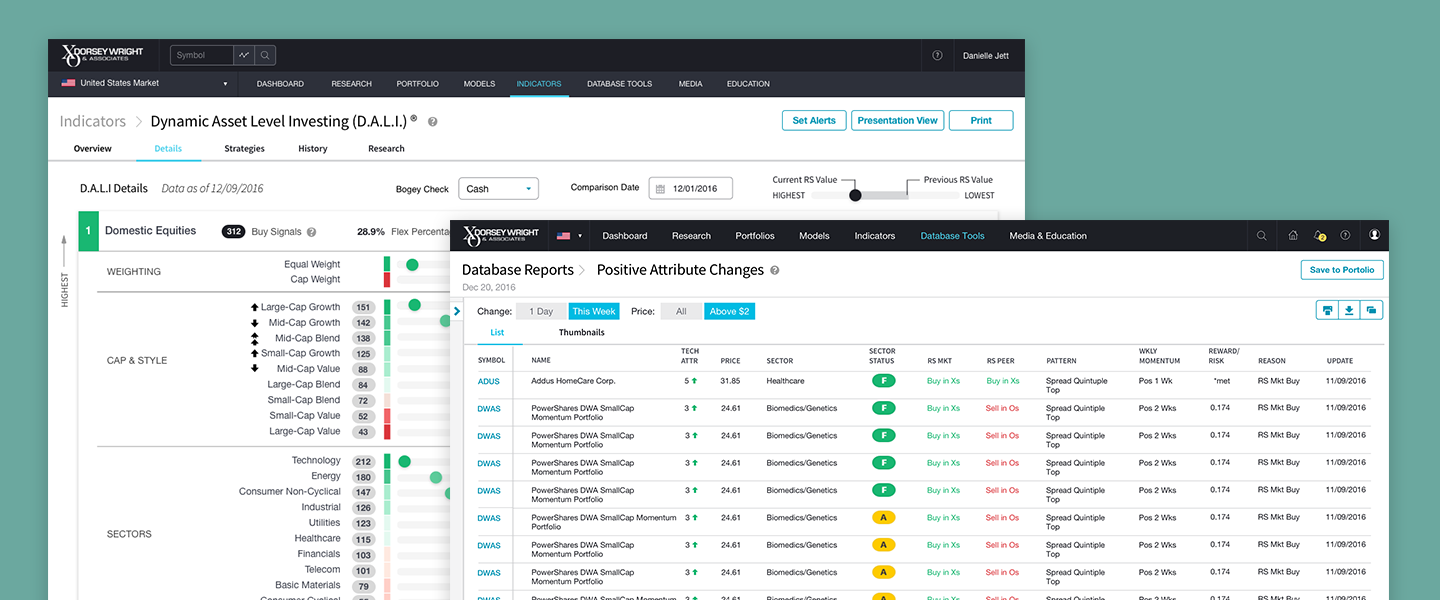Switch to the Overview tab
Viewport: 1440px width, 600px height.
(x=93, y=149)
